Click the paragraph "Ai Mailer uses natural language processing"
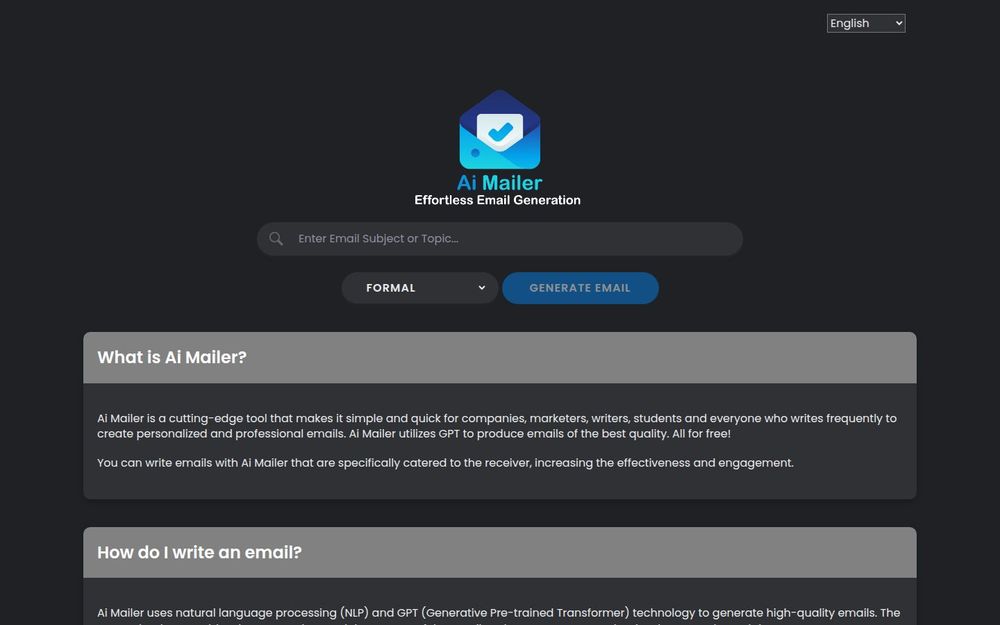The width and height of the screenshot is (1000, 625). point(499,616)
